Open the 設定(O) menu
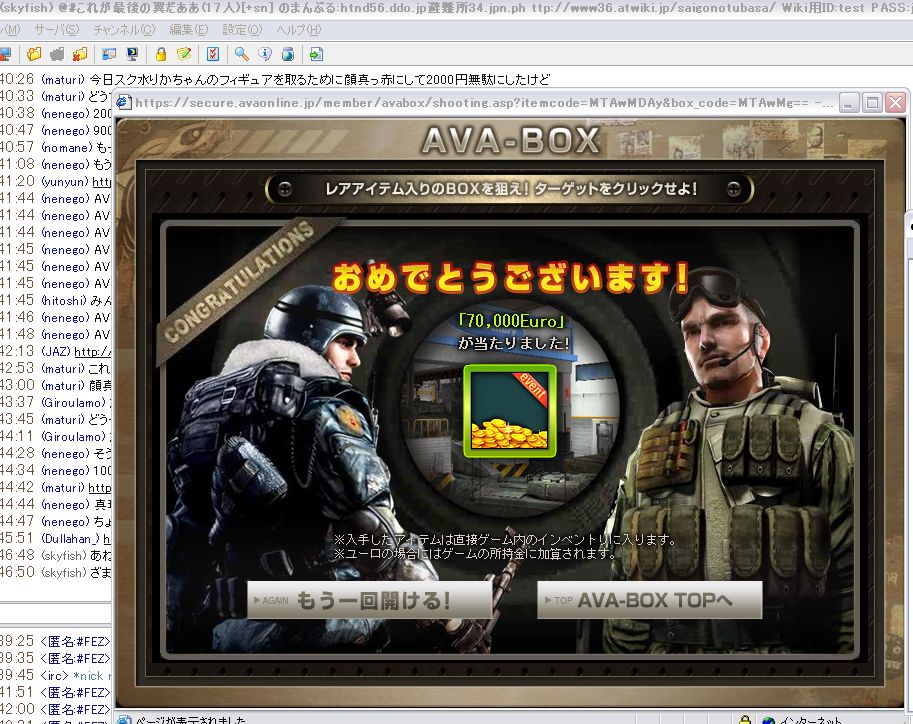Viewport: 913px width, 724px height. pyautogui.click(x=242, y=30)
